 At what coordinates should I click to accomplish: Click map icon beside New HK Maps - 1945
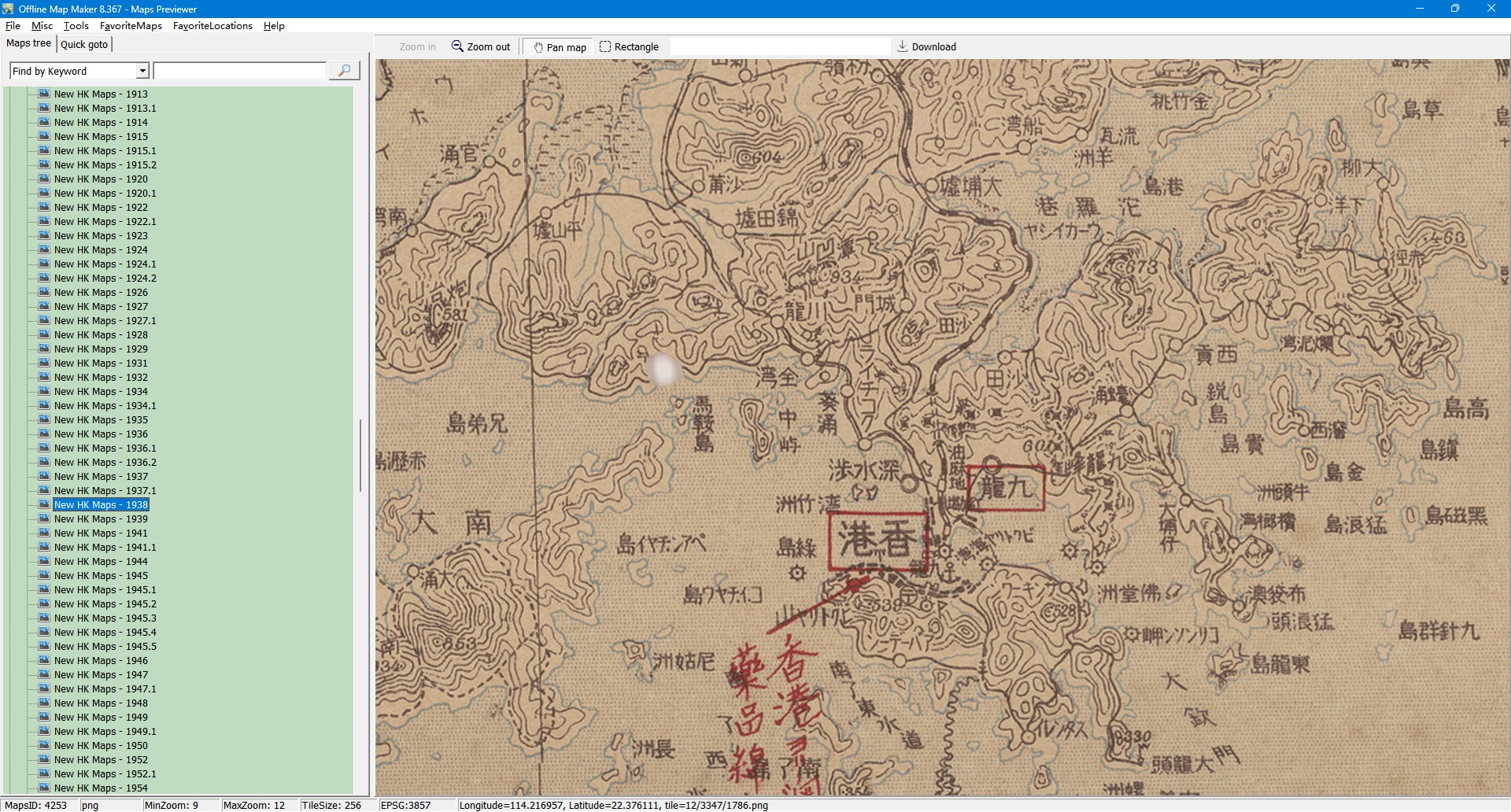click(45, 575)
